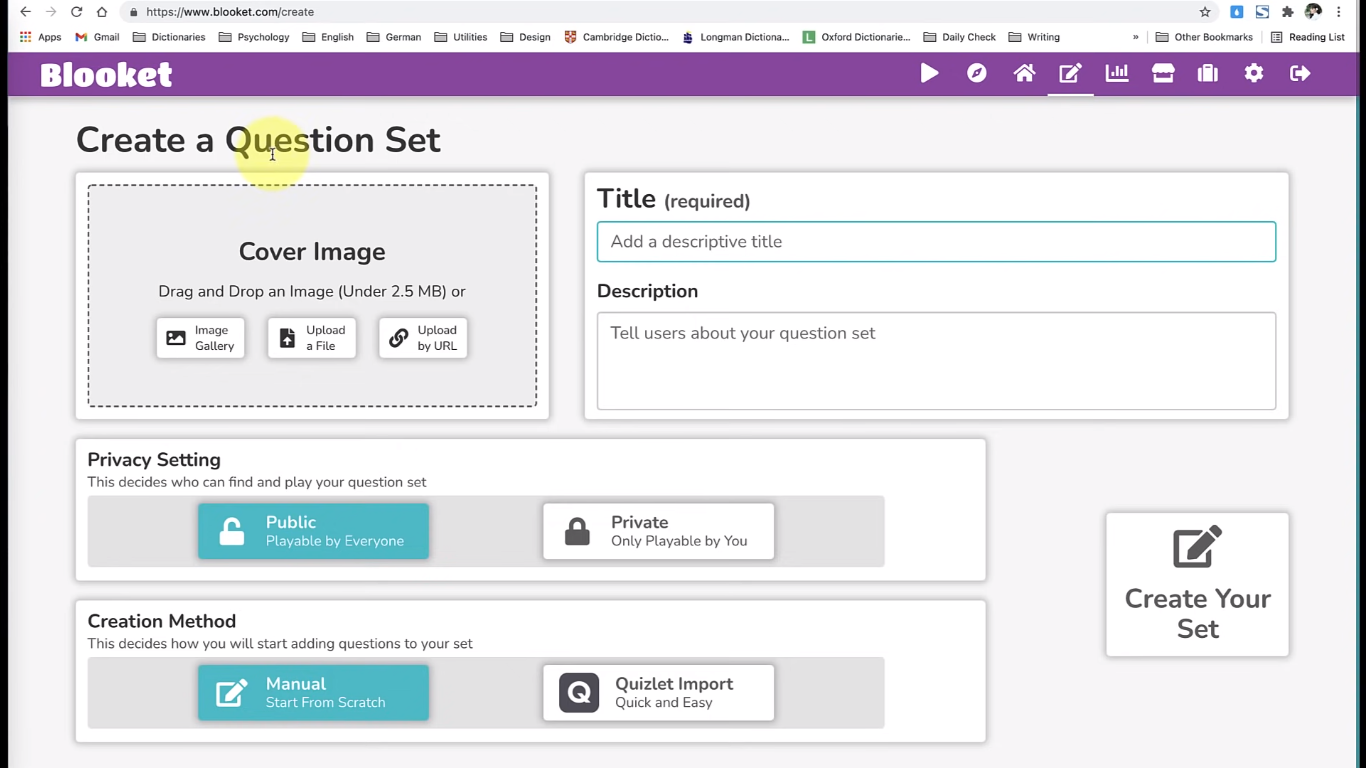Open the Oxford Dictionaries bookmark
This screenshot has width=1366, height=768.
(x=856, y=37)
